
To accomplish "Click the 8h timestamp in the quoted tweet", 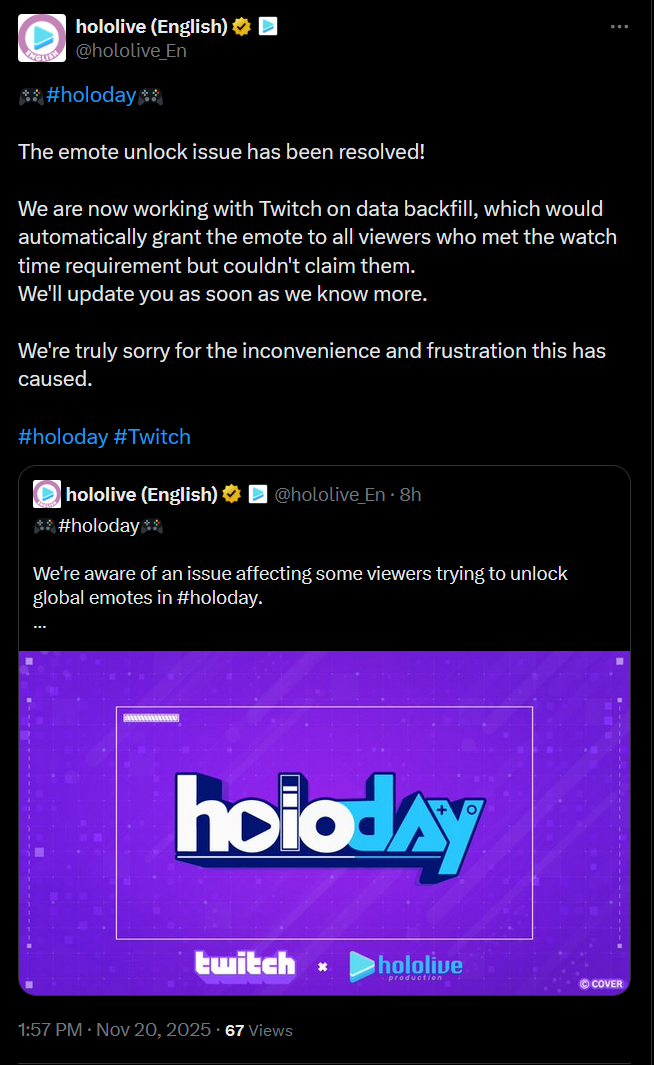I will pyautogui.click(x=410, y=494).
